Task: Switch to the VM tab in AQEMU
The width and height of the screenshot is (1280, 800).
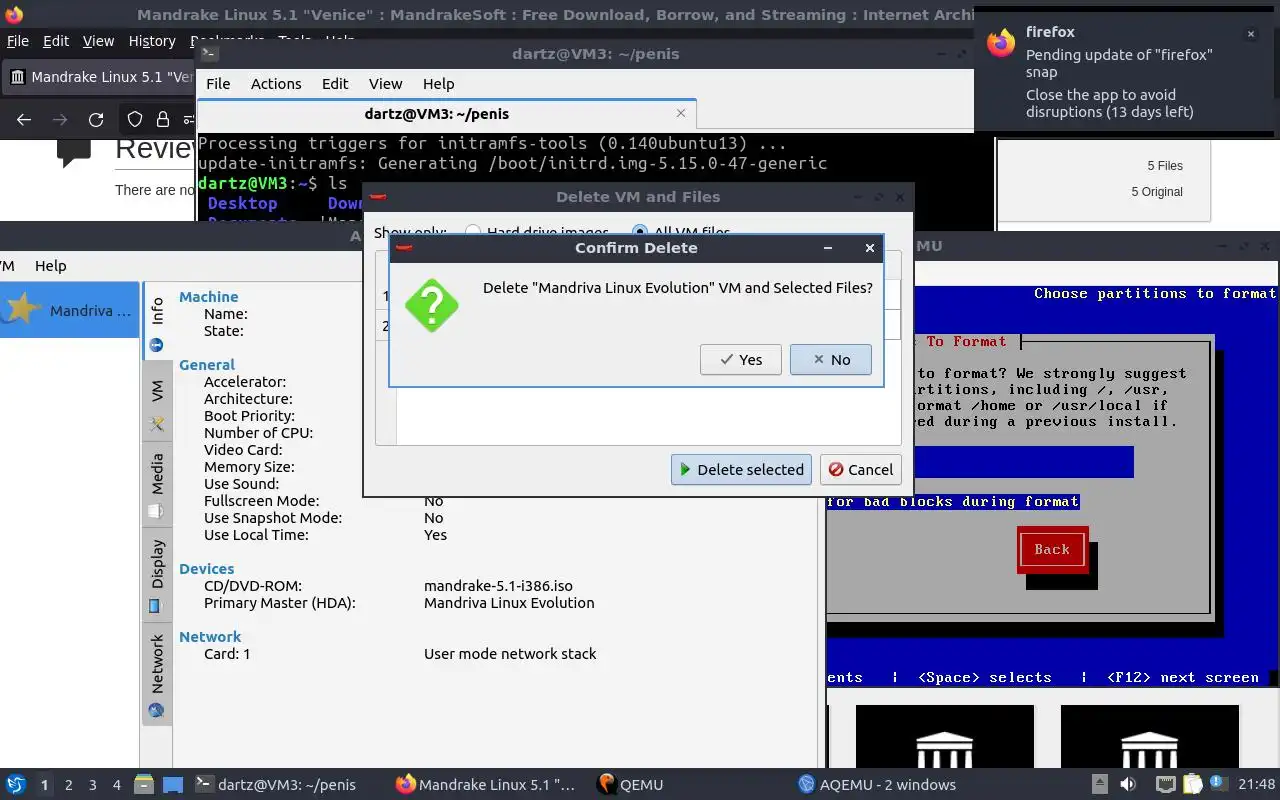Action: pos(157,403)
